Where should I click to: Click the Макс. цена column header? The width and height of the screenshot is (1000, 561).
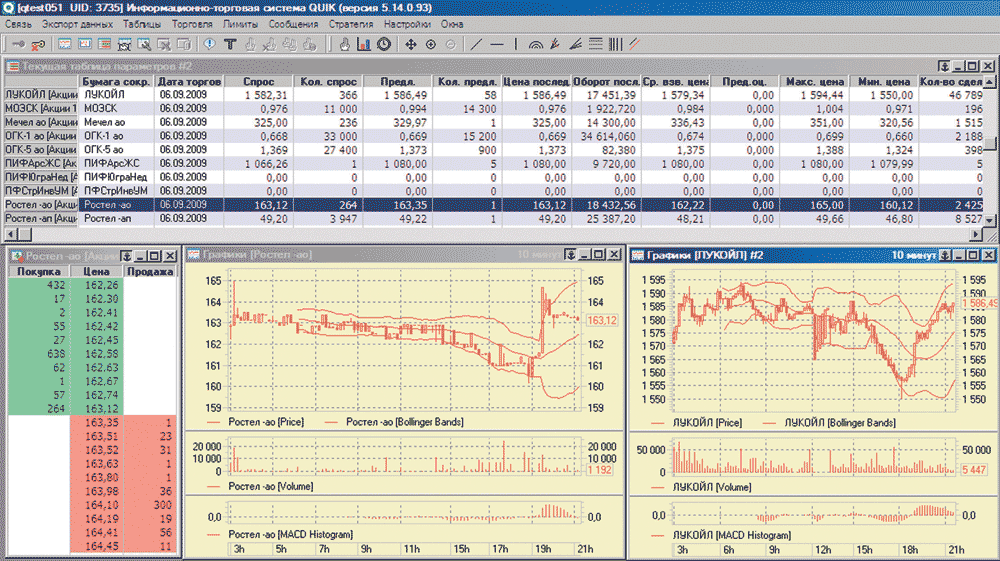point(814,82)
